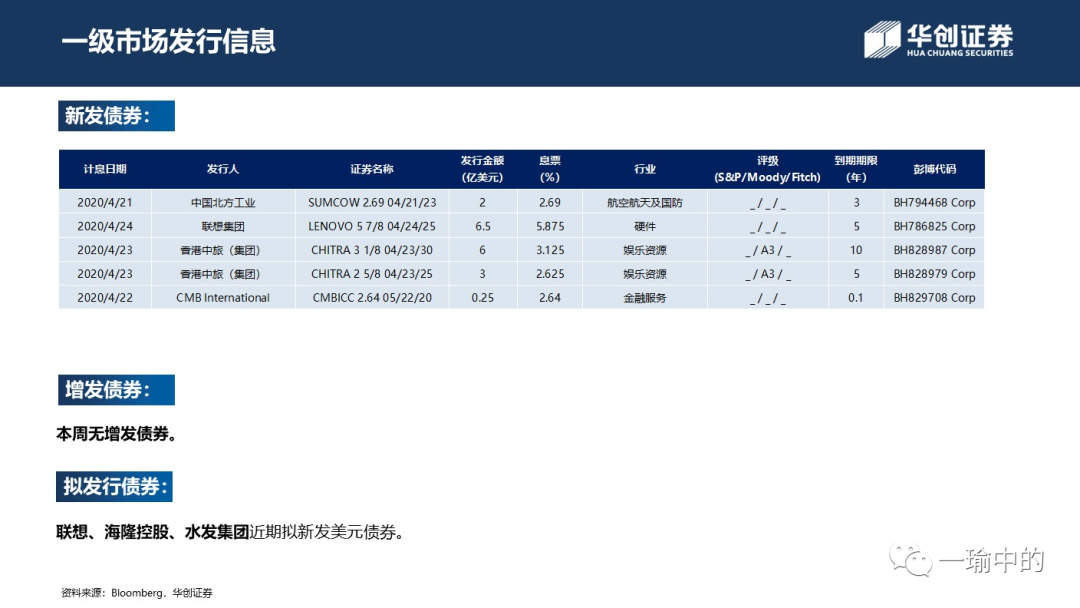Select rating _/A3/_ in CHITRA 3 1/8 row
This screenshot has width=1080, height=608.
[767, 250]
